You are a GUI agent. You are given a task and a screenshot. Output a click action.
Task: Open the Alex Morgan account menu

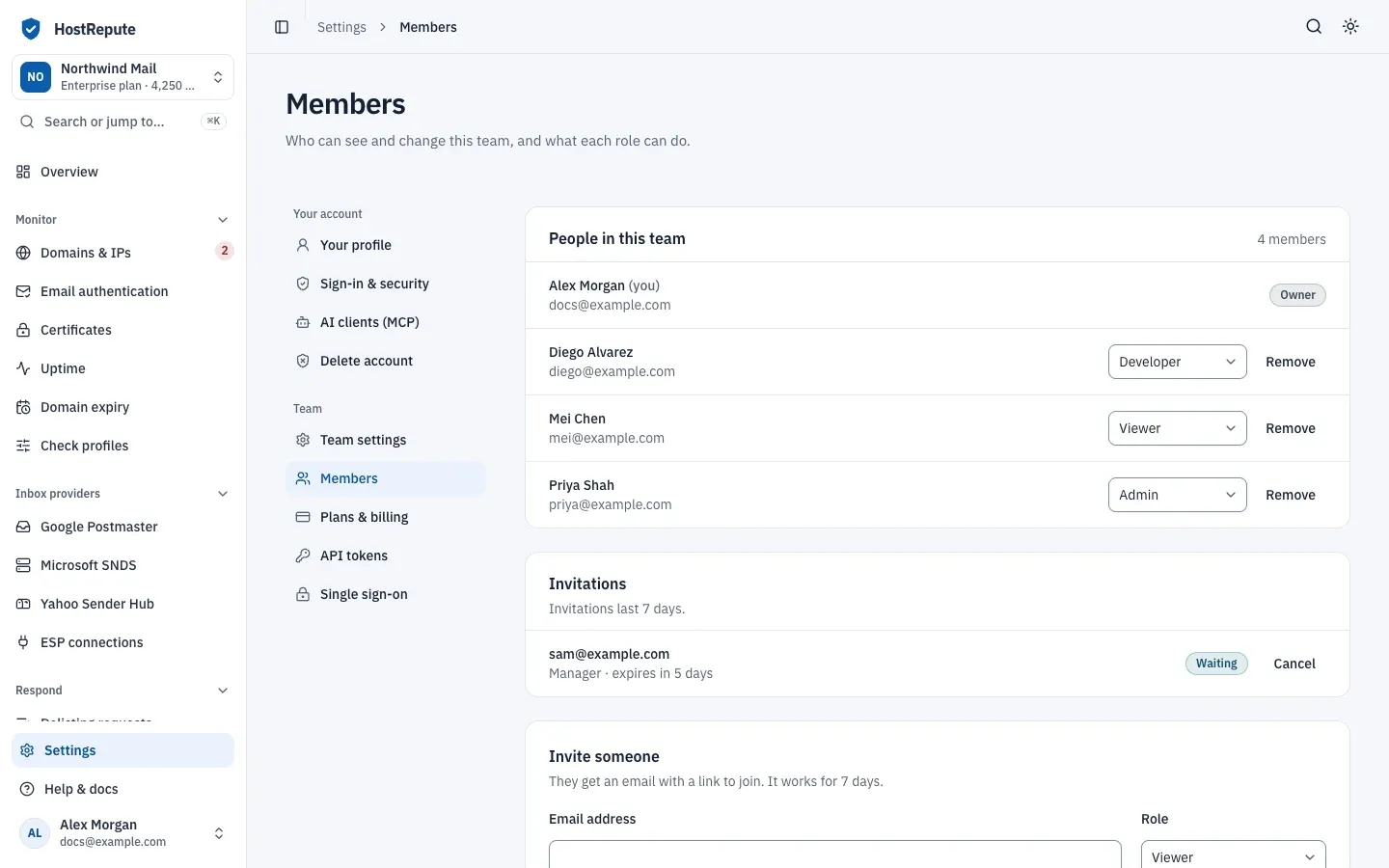pos(123,833)
